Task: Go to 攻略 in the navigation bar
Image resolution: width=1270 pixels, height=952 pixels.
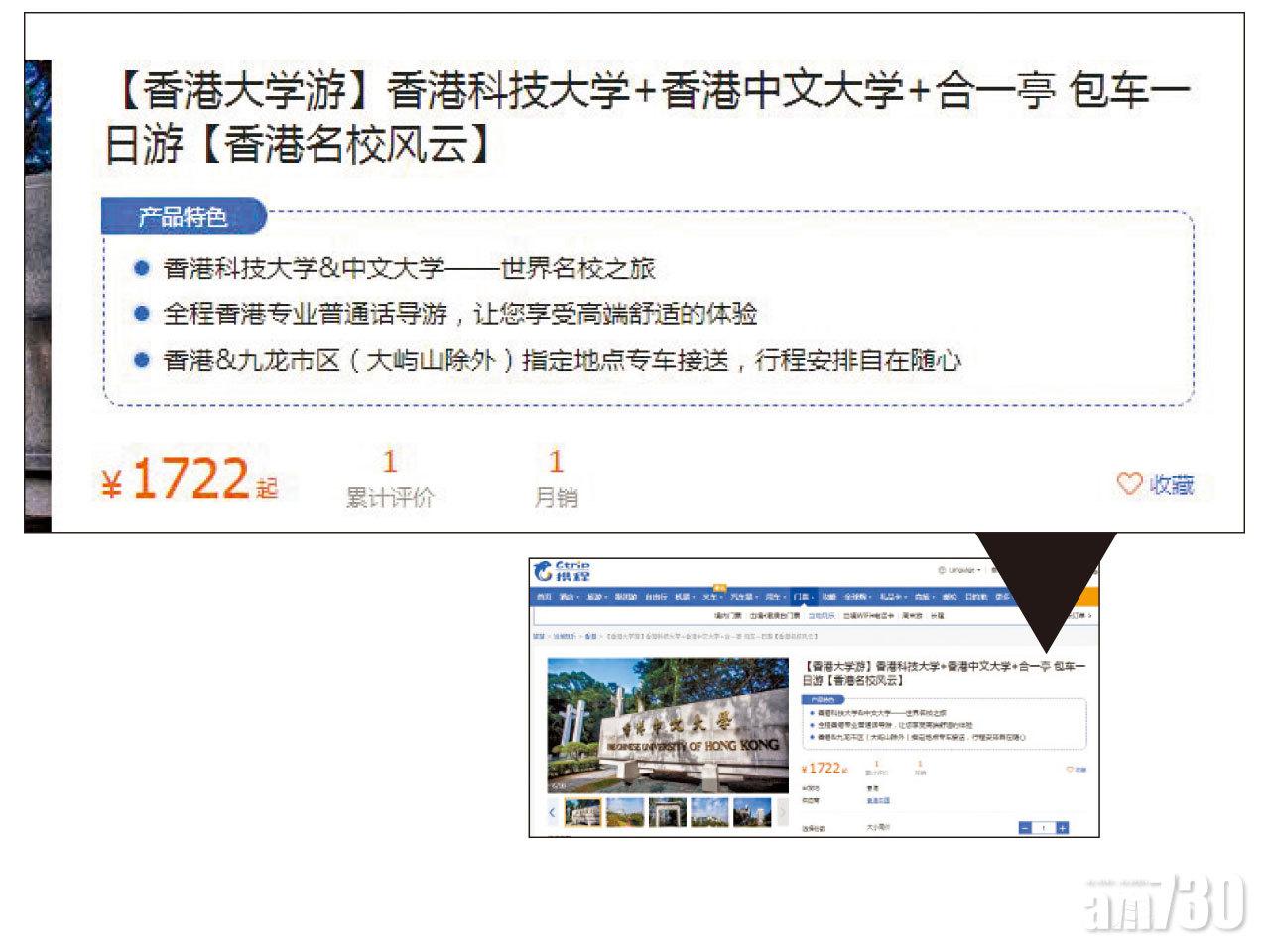Action: click(x=828, y=597)
